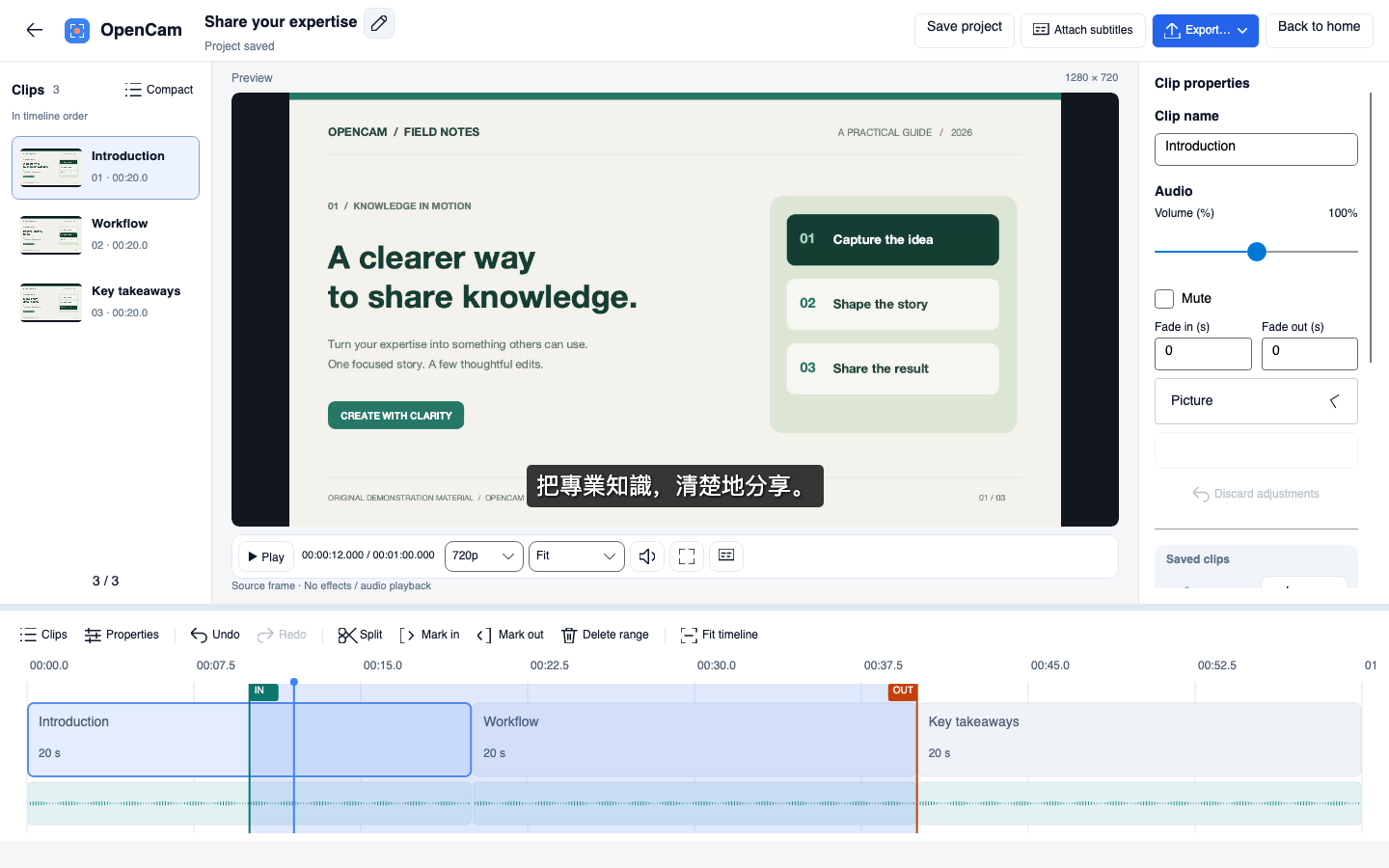
Task: Switch clips list to Compact view
Action: point(159,90)
